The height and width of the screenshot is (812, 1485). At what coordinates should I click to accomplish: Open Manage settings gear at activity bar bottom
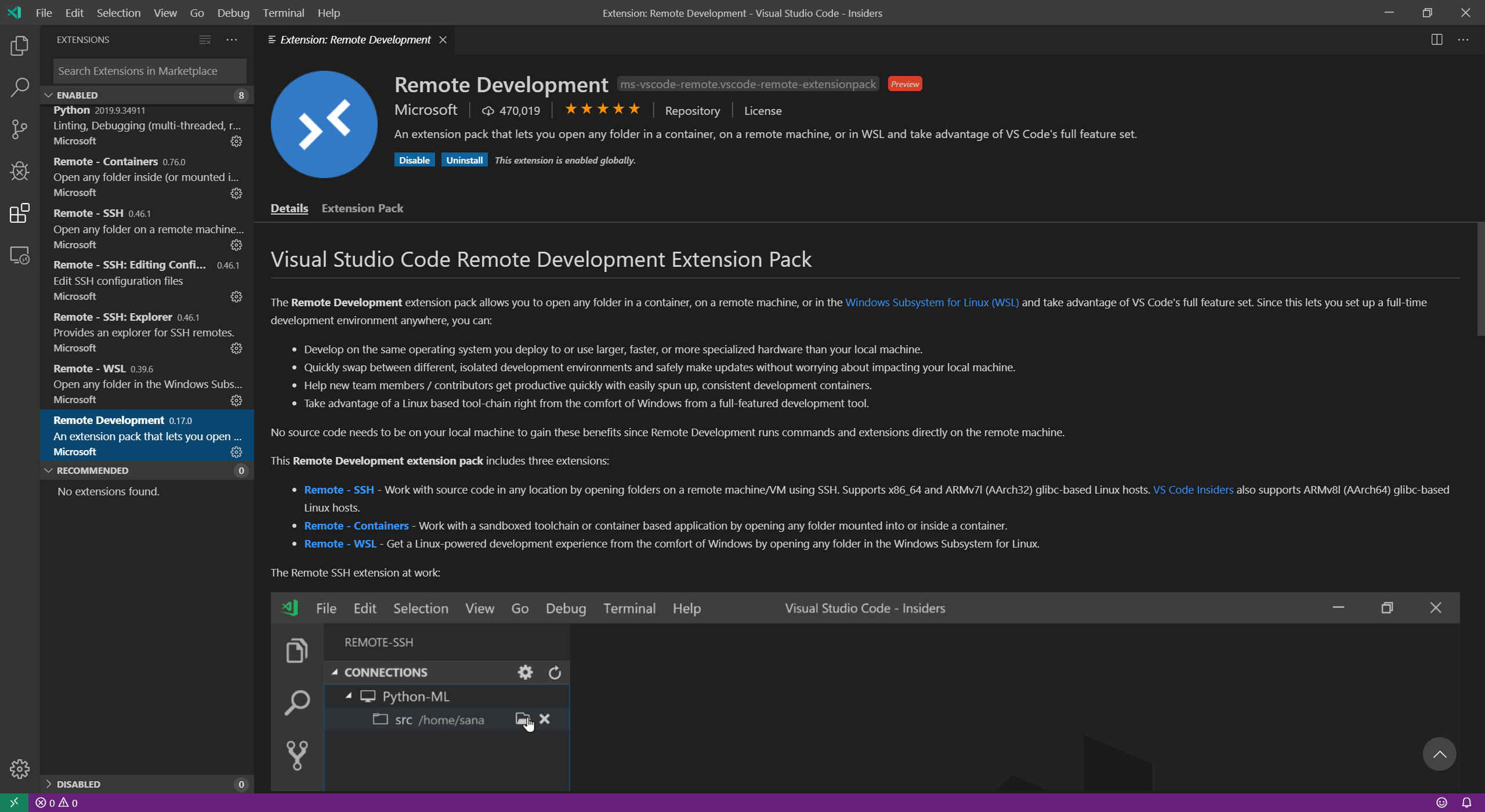(19, 769)
